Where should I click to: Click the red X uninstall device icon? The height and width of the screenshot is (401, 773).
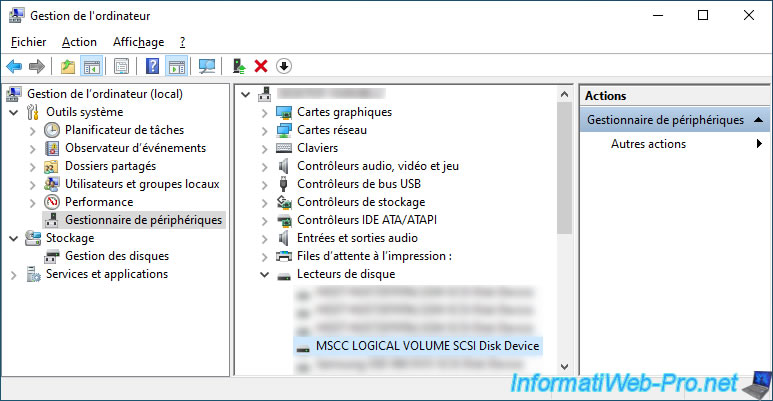(261, 66)
